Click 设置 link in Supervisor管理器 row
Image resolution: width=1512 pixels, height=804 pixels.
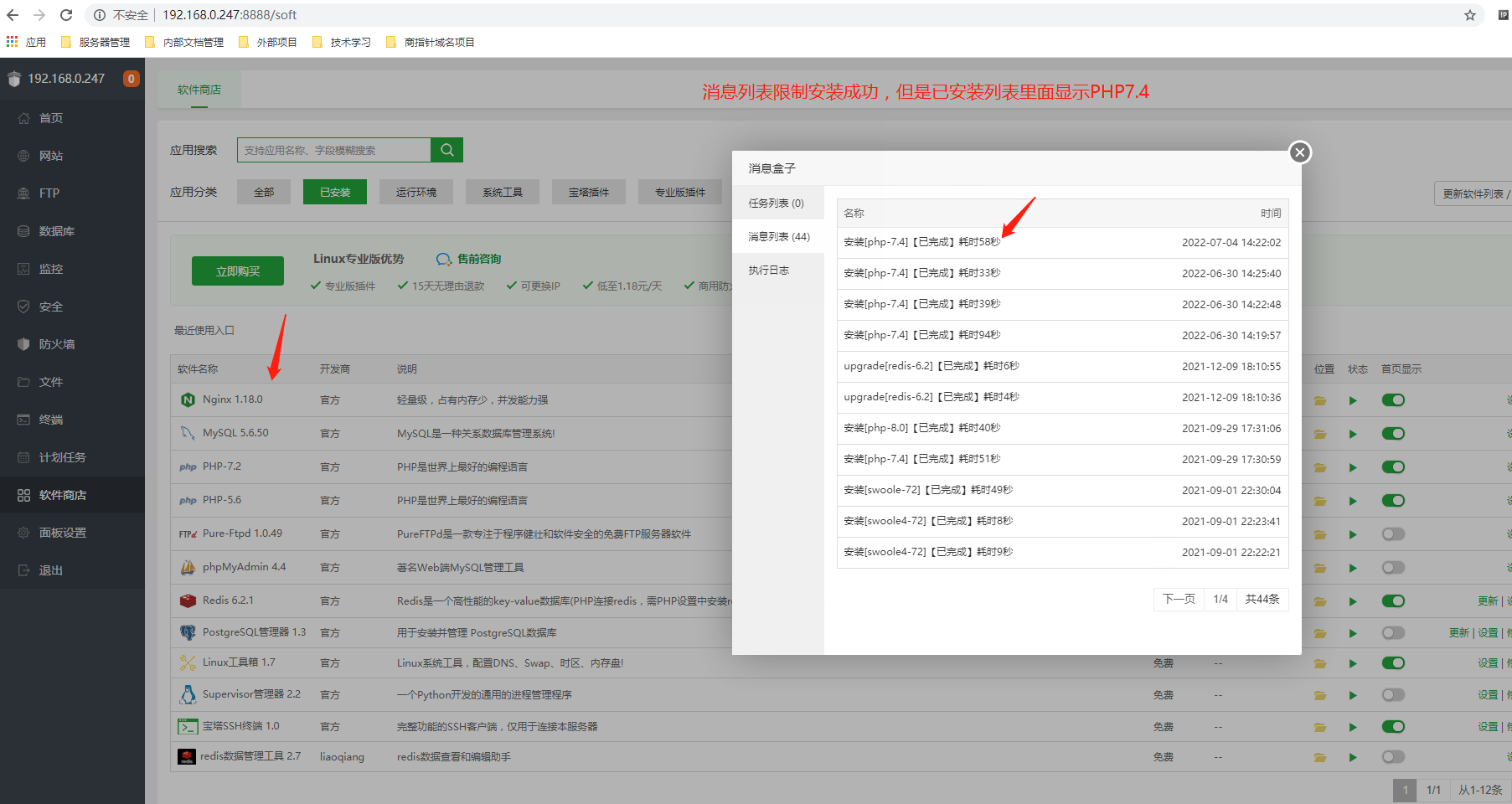pyautogui.click(x=1488, y=695)
